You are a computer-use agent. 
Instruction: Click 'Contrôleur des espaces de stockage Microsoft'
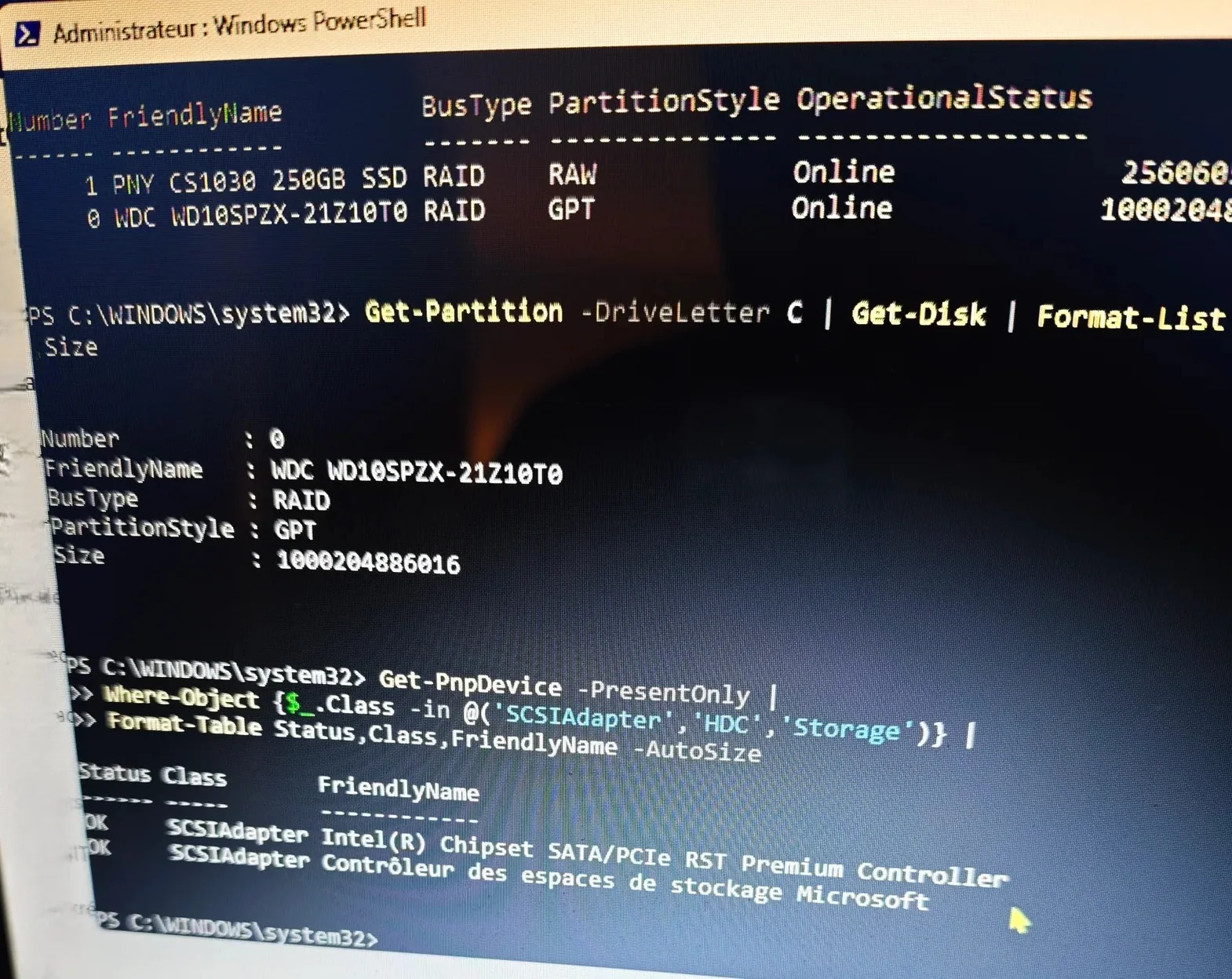point(625,882)
